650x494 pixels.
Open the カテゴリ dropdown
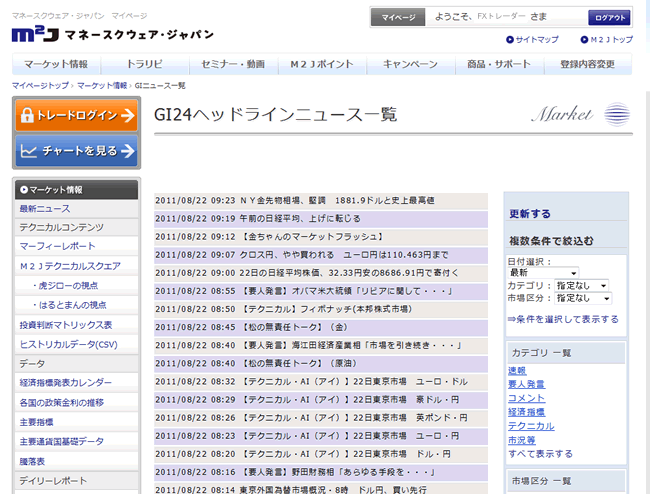point(582,286)
